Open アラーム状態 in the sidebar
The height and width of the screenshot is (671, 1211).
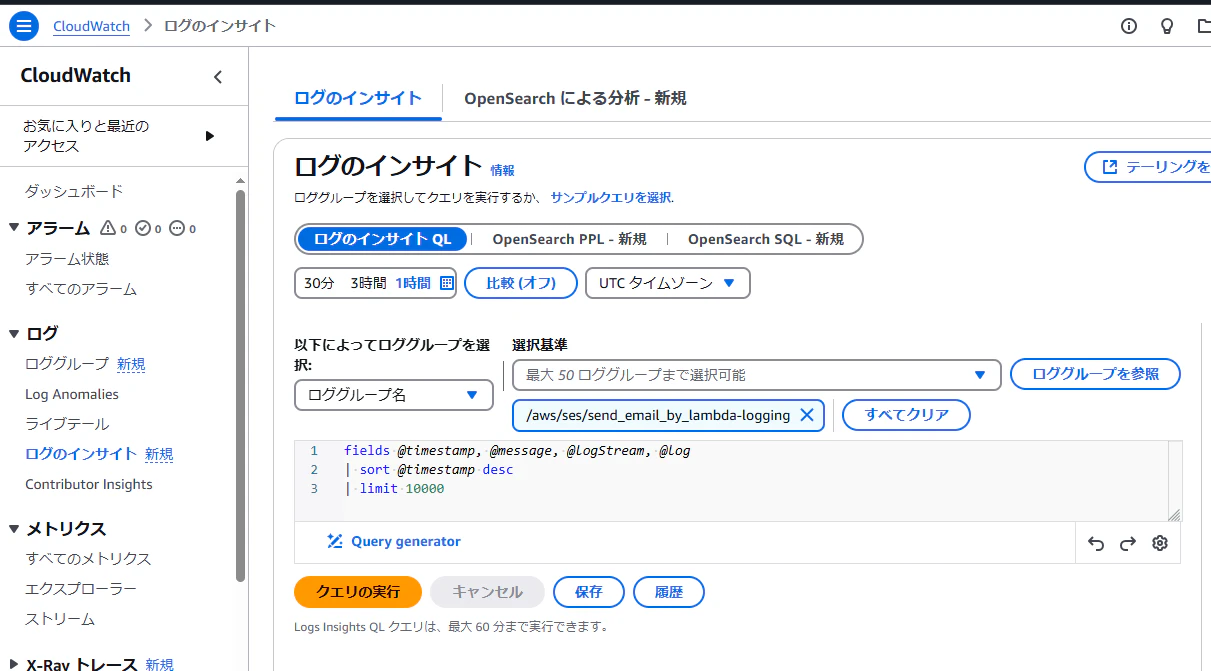point(67,258)
